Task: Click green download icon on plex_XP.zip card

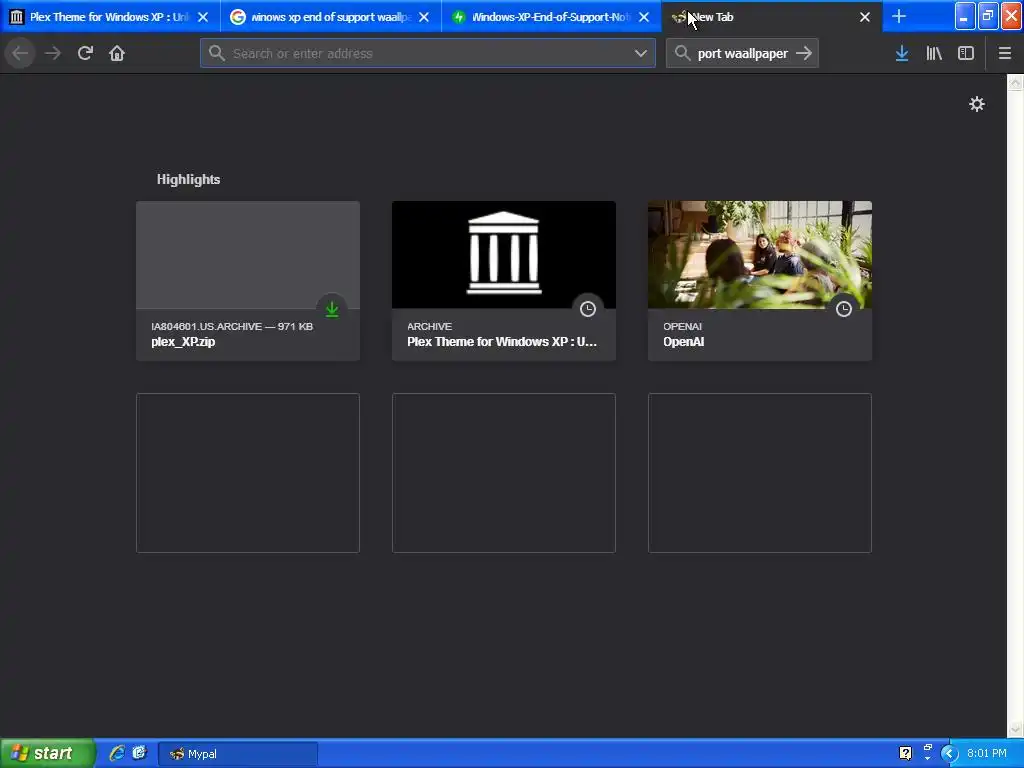Action: 332,309
